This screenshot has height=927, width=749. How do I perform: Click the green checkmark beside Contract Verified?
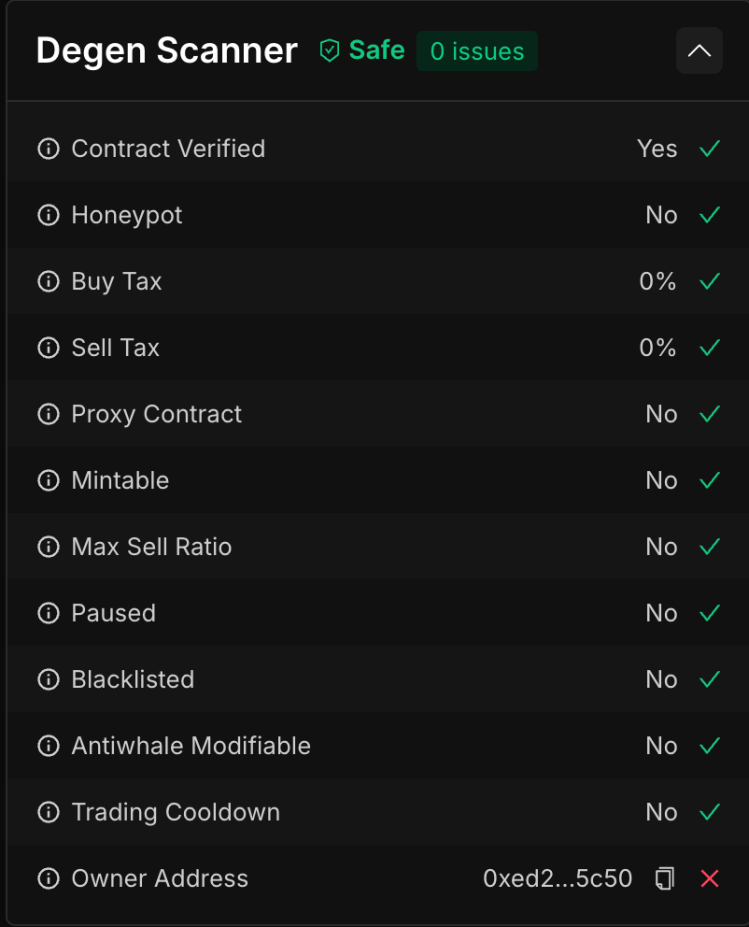click(x=709, y=148)
